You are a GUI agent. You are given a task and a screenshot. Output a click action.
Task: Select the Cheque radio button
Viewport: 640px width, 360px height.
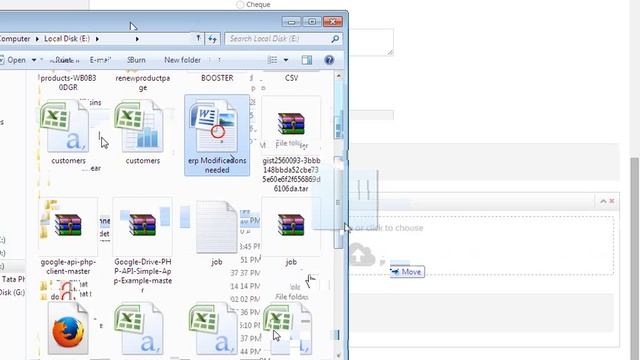(240, 4)
